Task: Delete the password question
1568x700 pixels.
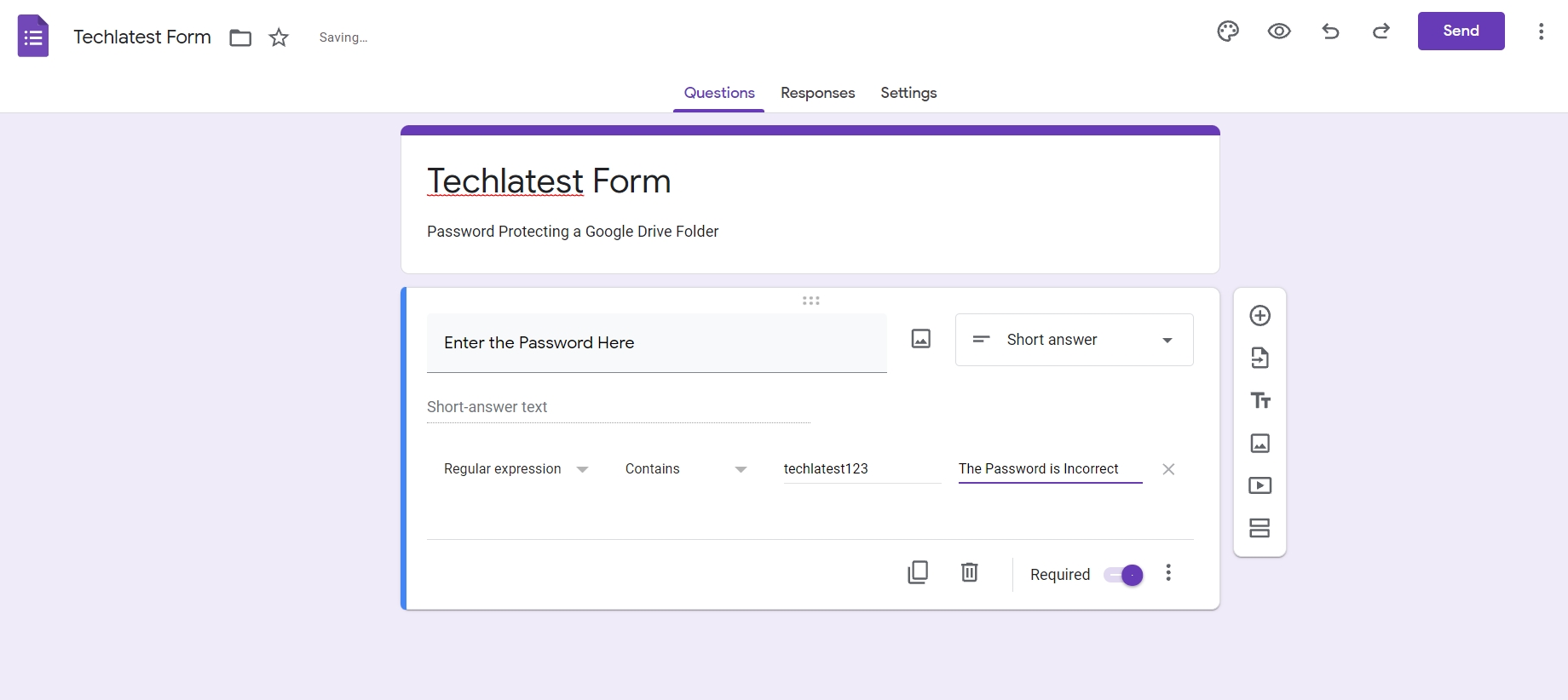Action: pyautogui.click(x=970, y=572)
